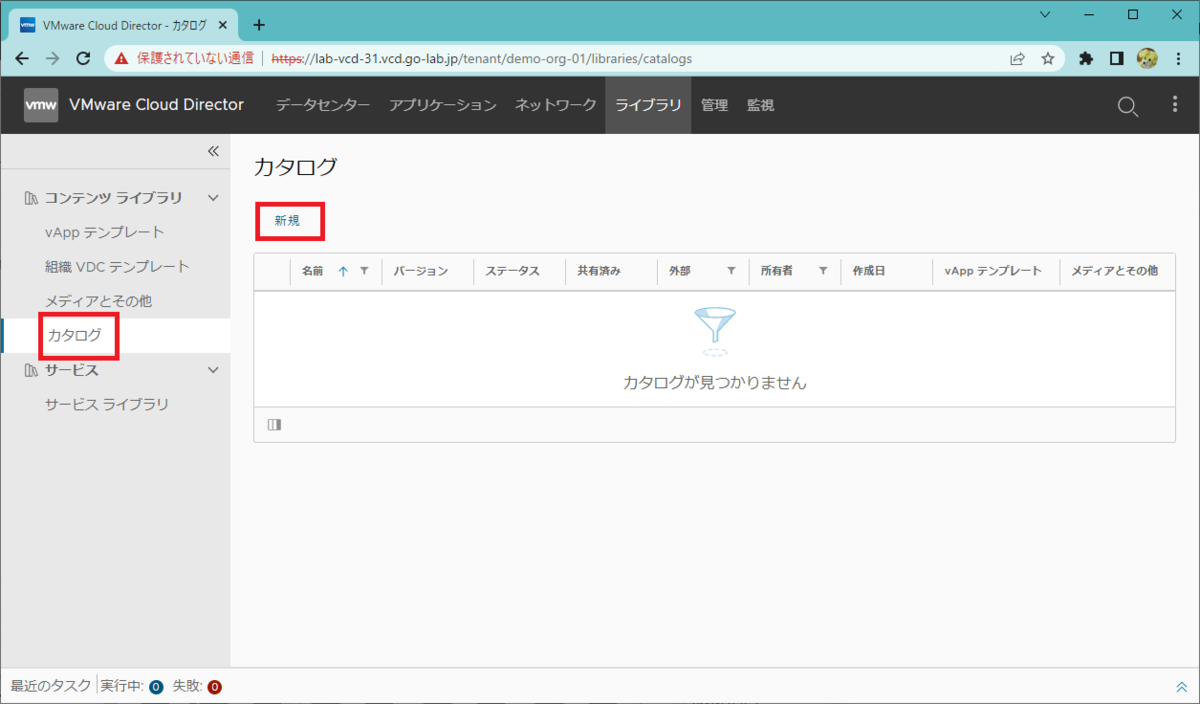1200x704 pixels.
Task: Open the vertical three-dot header menu
Action: 1175,105
